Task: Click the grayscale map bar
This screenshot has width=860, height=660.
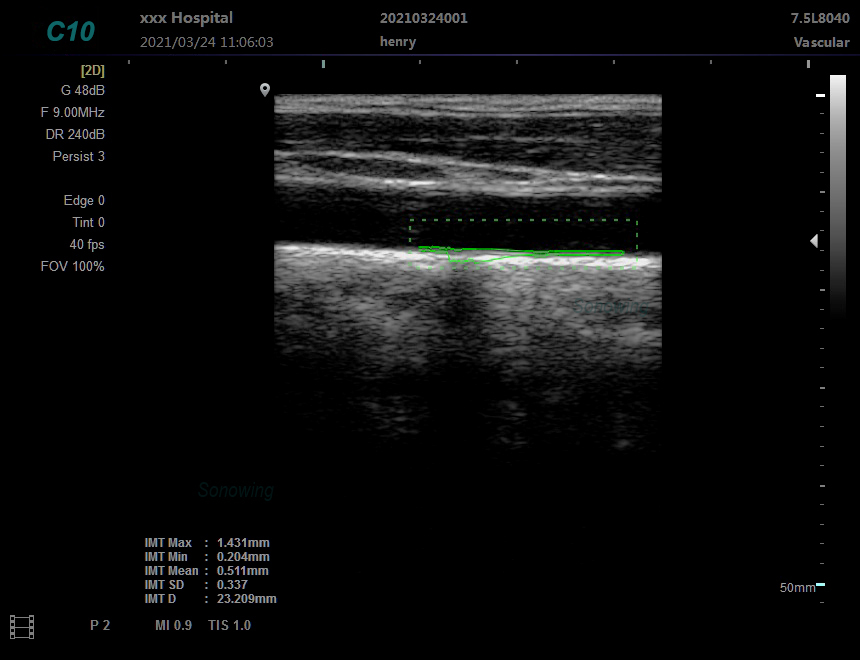Action: tap(837, 195)
